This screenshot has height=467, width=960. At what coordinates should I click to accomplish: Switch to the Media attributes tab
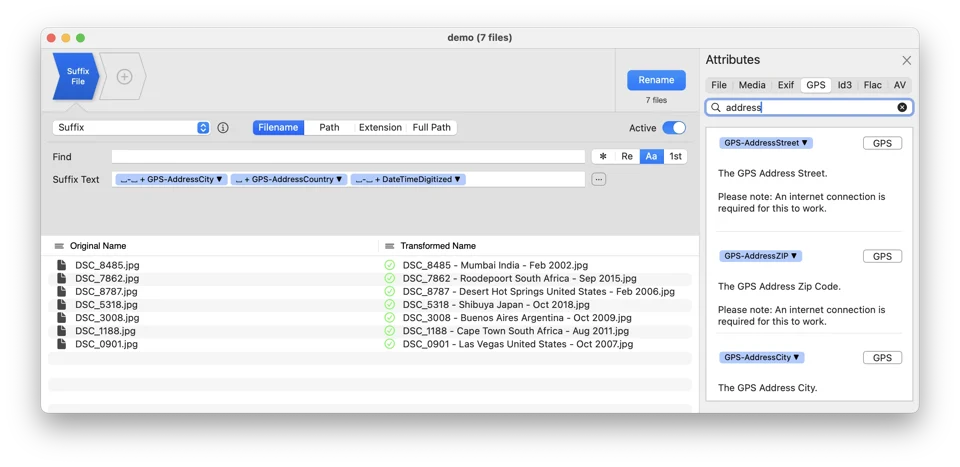click(752, 85)
